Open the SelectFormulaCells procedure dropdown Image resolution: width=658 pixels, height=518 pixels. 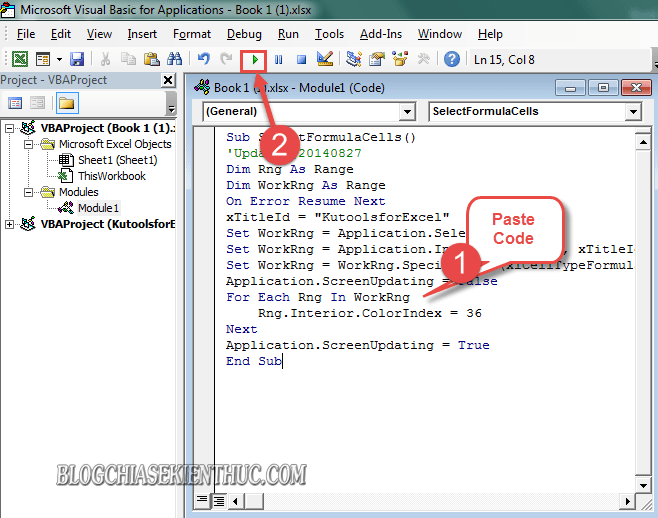[x=633, y=112]
